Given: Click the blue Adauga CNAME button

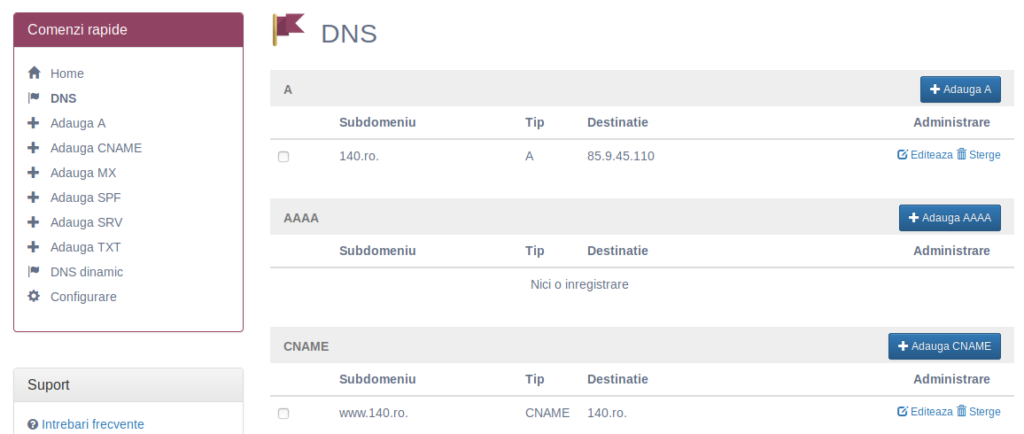Looking at the screenshot, I should (944, 346).
